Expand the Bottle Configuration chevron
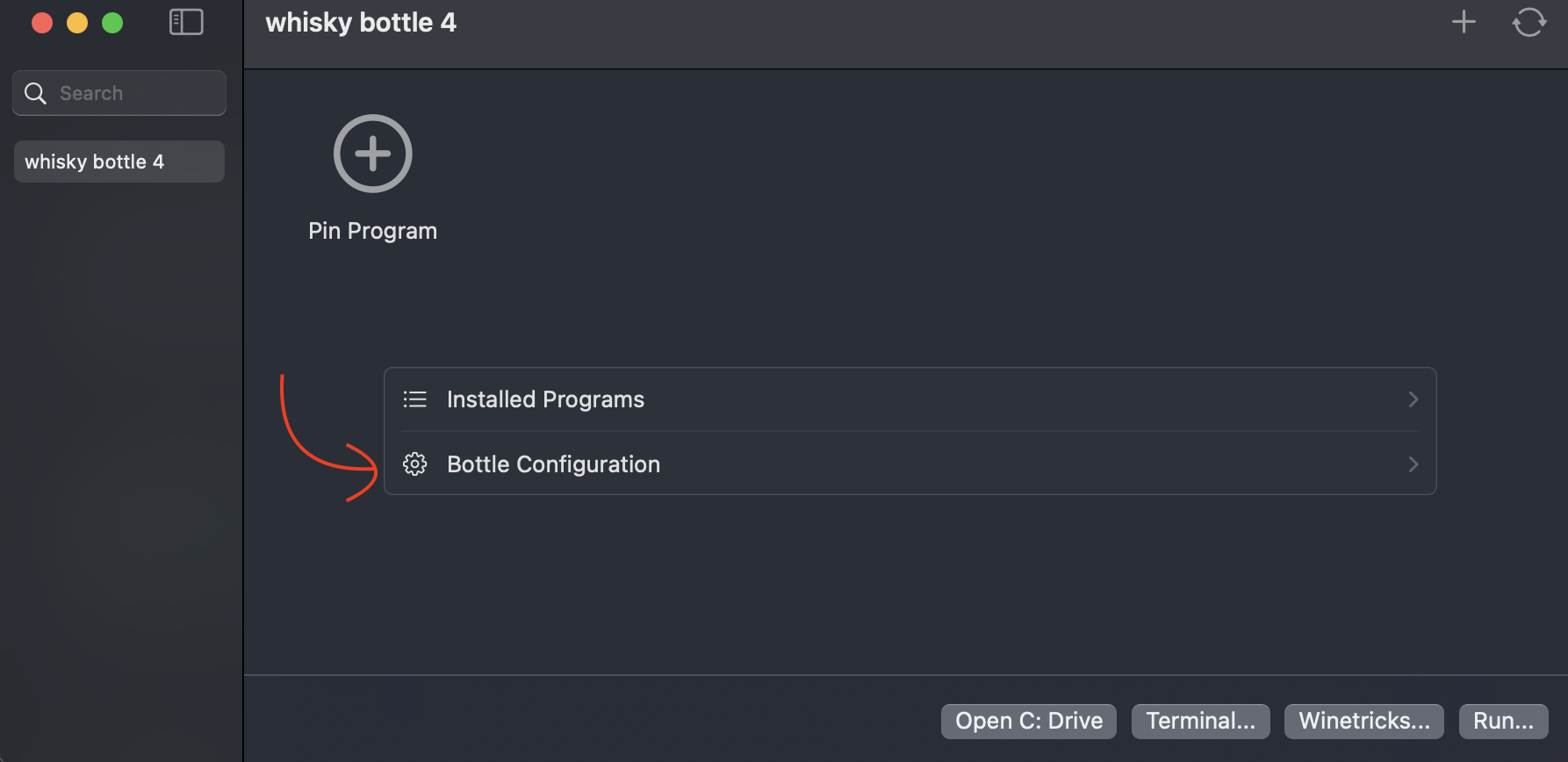 pyautogui.click(x=1413, y=464)
